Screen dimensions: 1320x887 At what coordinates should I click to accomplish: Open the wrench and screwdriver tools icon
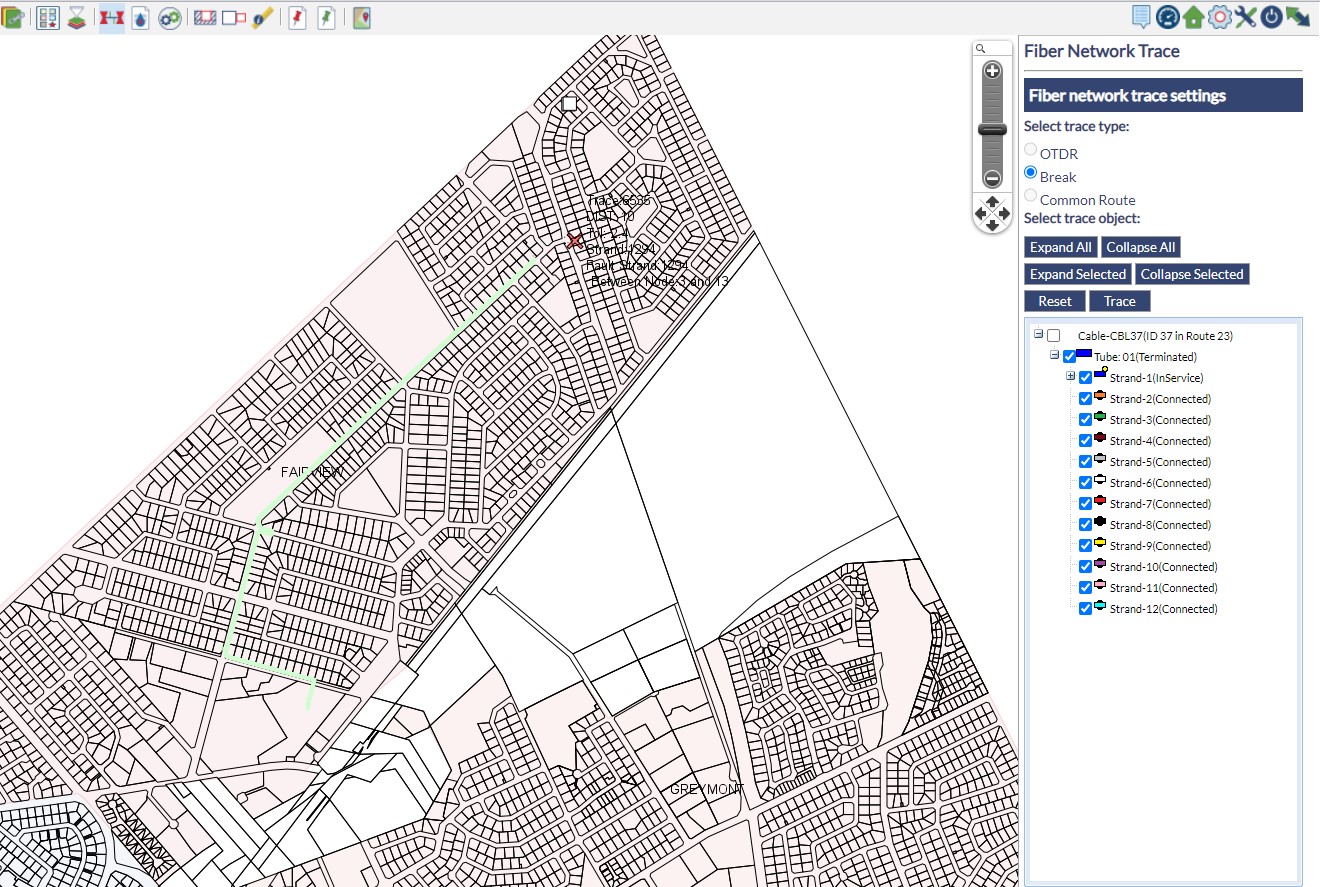(1245, 17)
